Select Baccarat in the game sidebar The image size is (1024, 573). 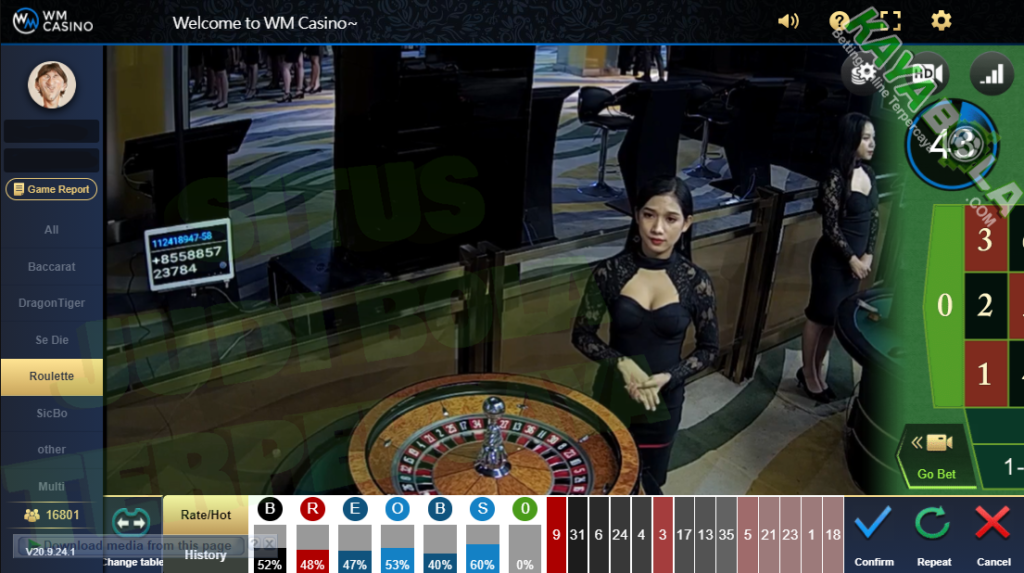pos(51,267)
